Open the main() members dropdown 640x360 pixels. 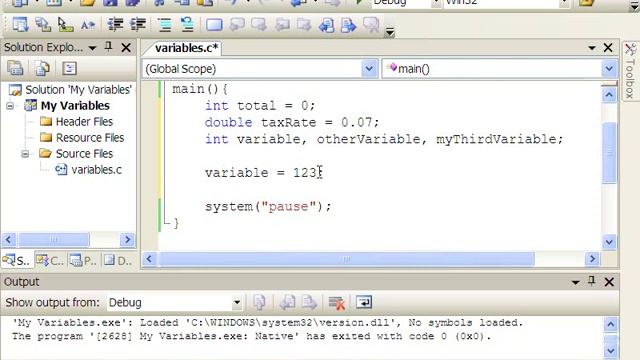(609, 69)
